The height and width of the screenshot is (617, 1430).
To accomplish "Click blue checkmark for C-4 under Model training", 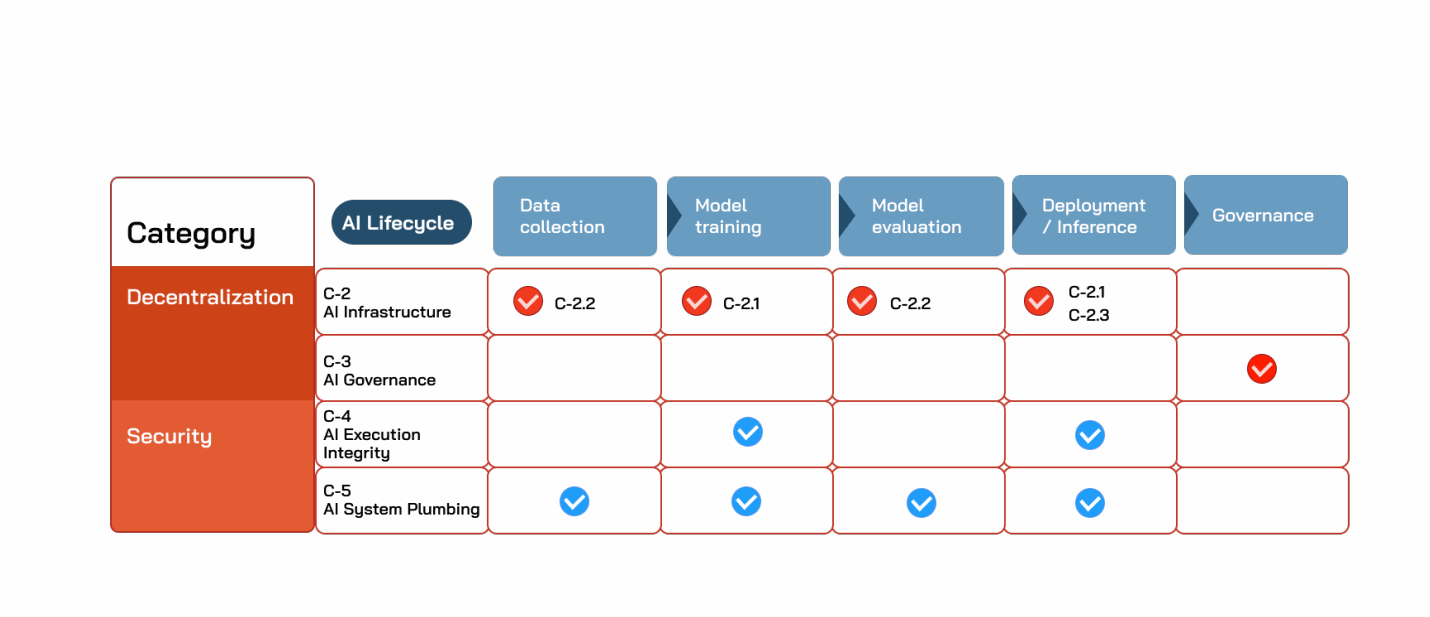I will point(748,432).
